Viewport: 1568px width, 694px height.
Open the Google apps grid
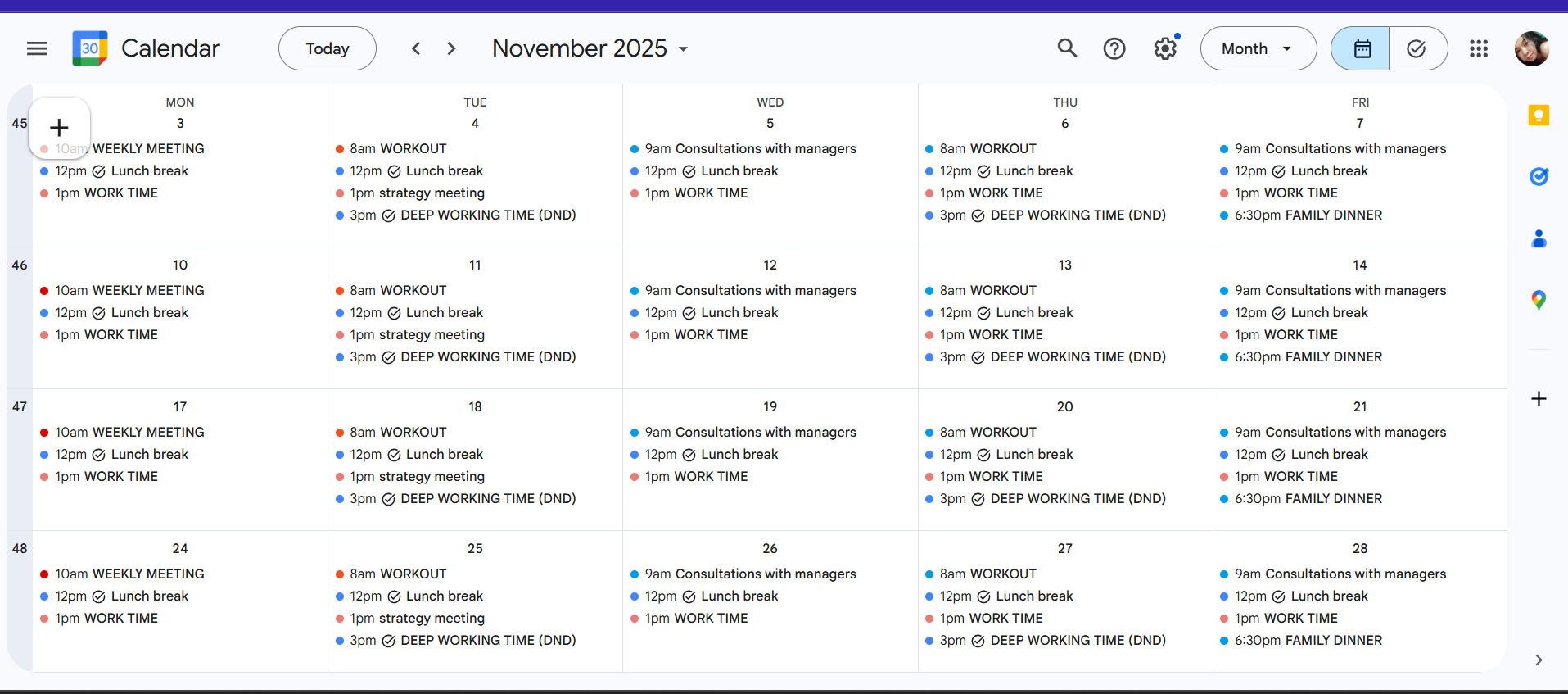point(1479,48)
